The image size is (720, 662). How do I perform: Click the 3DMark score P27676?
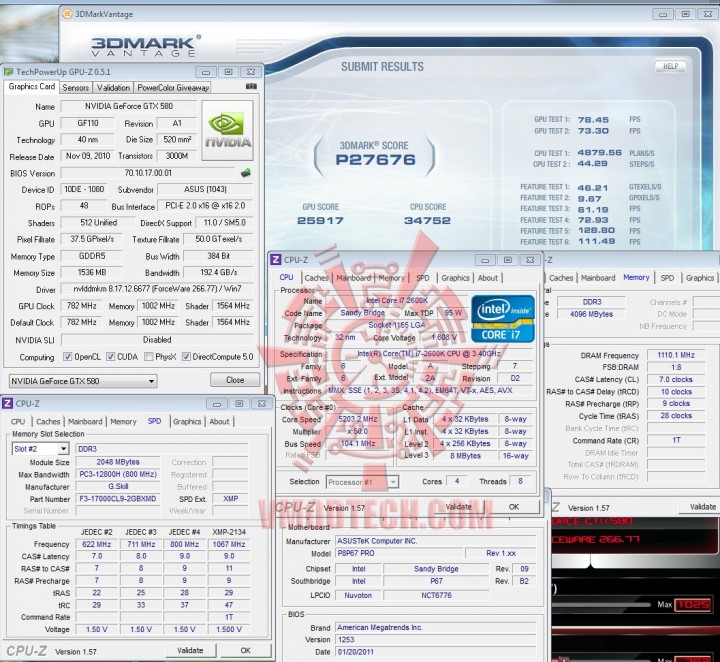375,160
